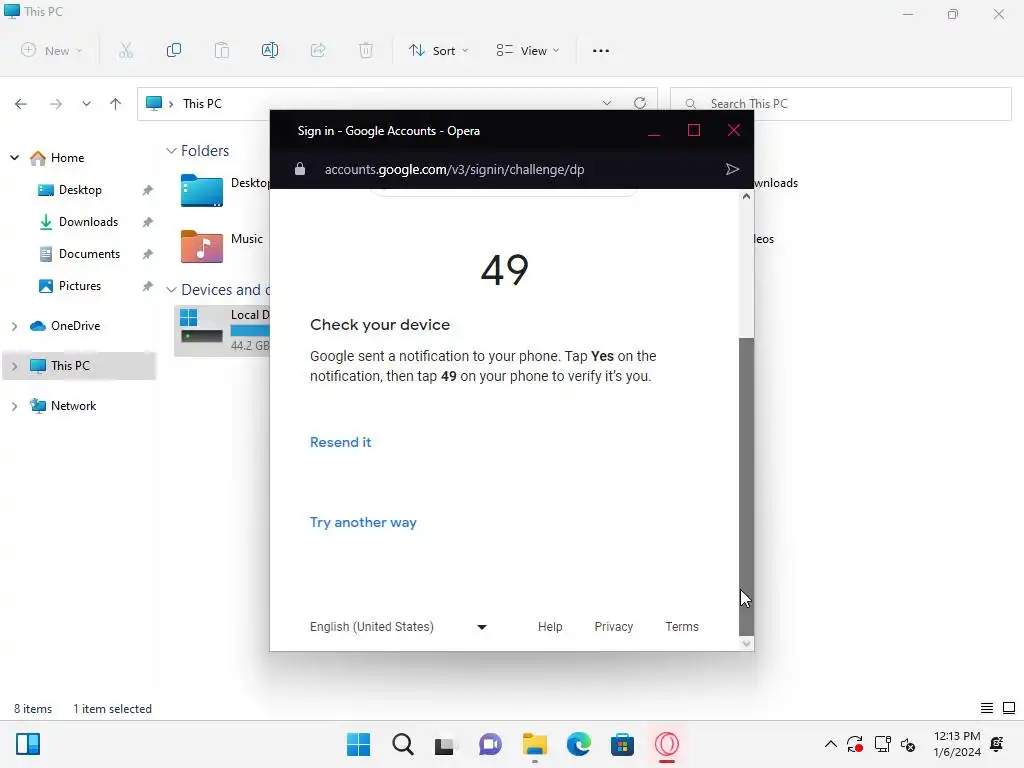Open the Sort dropdown menu
The width and height of the screenshot is (1024, 768).
pyautogui.click(x=439, y=50)
